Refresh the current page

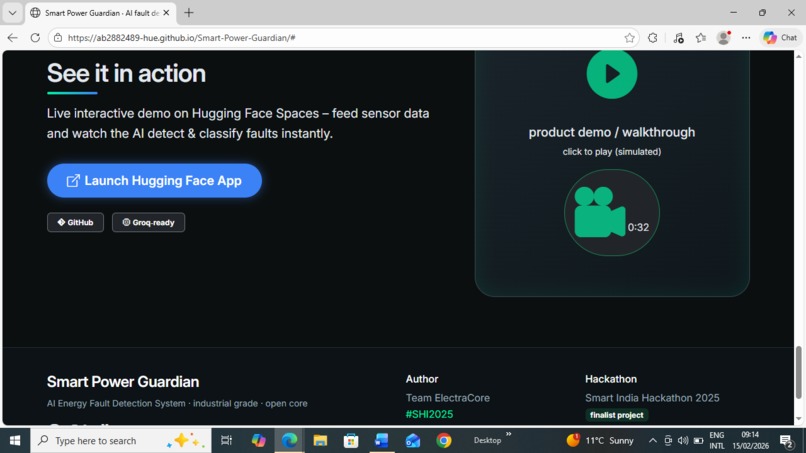[35, 38]
